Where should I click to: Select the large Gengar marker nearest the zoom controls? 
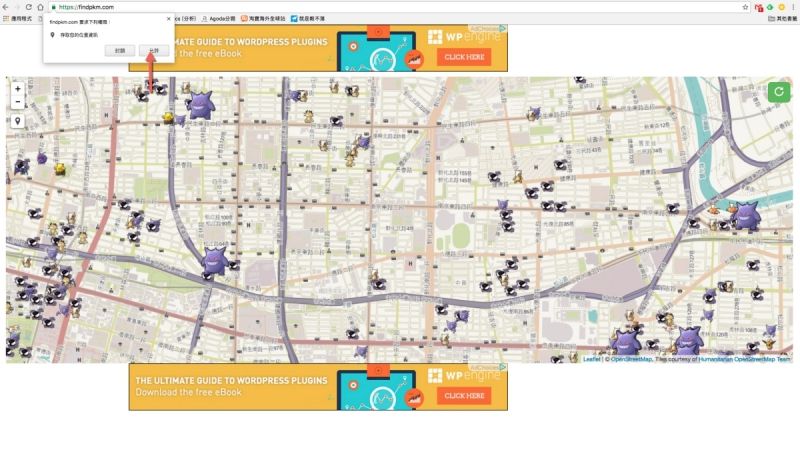[200, 105]
